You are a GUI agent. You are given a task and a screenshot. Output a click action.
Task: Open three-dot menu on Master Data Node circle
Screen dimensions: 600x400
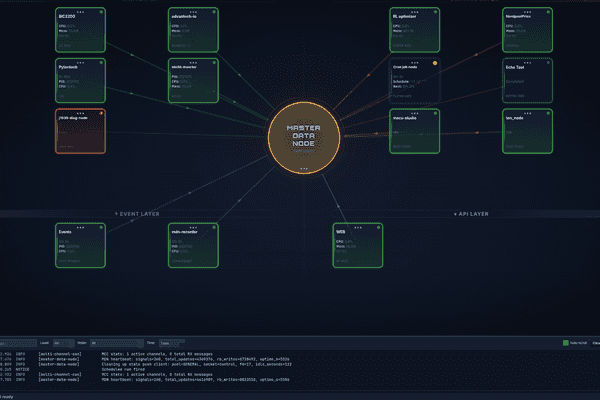304,168
